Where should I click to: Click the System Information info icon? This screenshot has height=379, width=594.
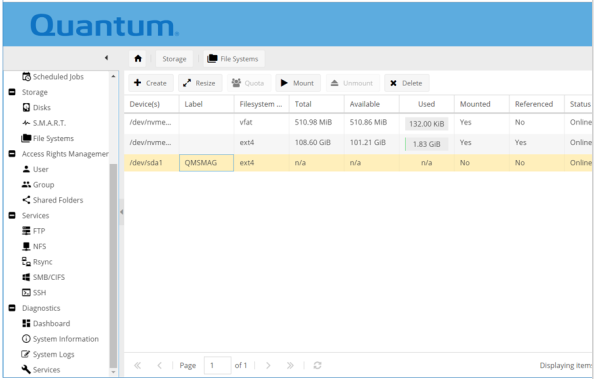click(26, 339)
